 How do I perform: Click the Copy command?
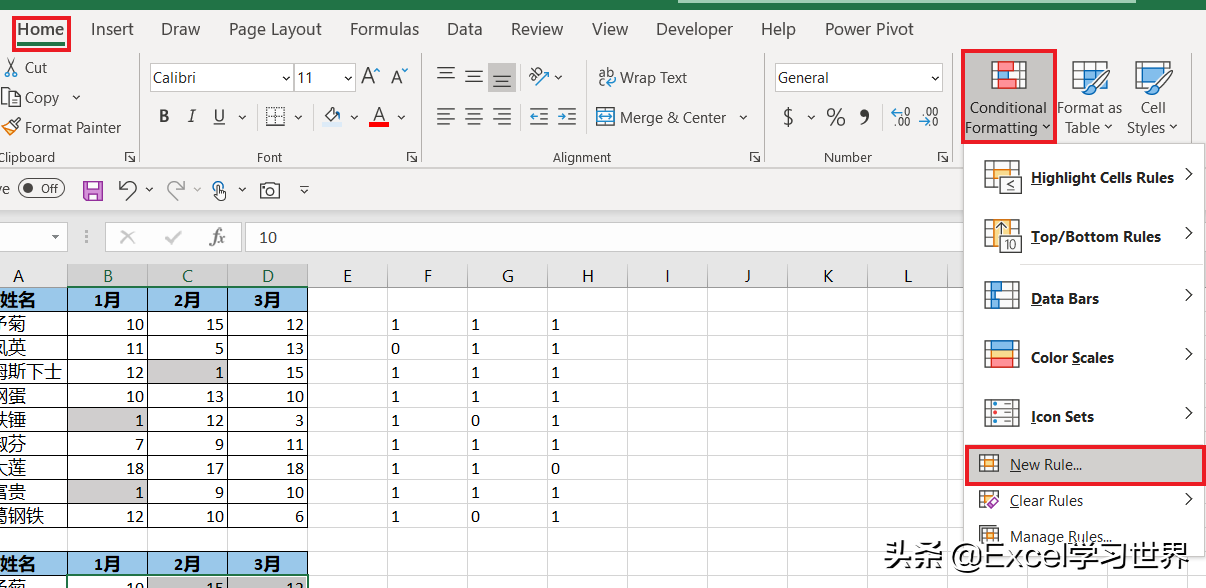point(30,98)
